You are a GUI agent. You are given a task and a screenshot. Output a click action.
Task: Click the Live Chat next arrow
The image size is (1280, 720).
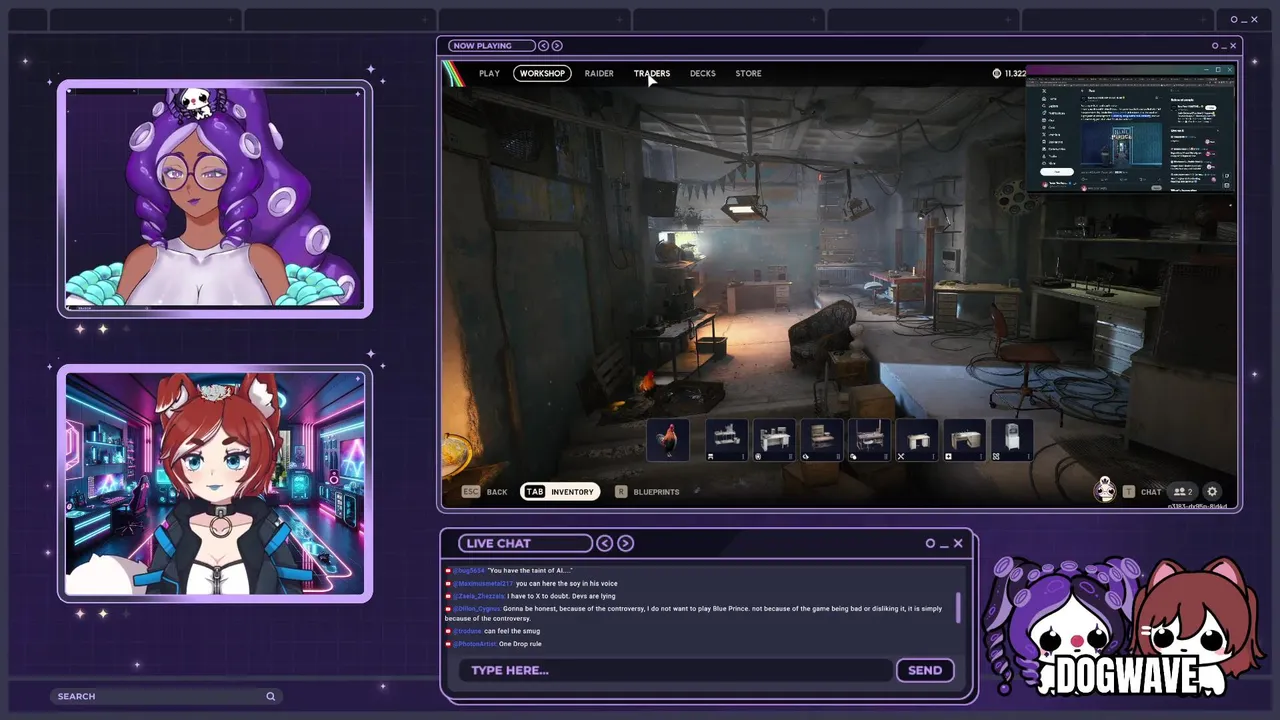coord(625,543)
